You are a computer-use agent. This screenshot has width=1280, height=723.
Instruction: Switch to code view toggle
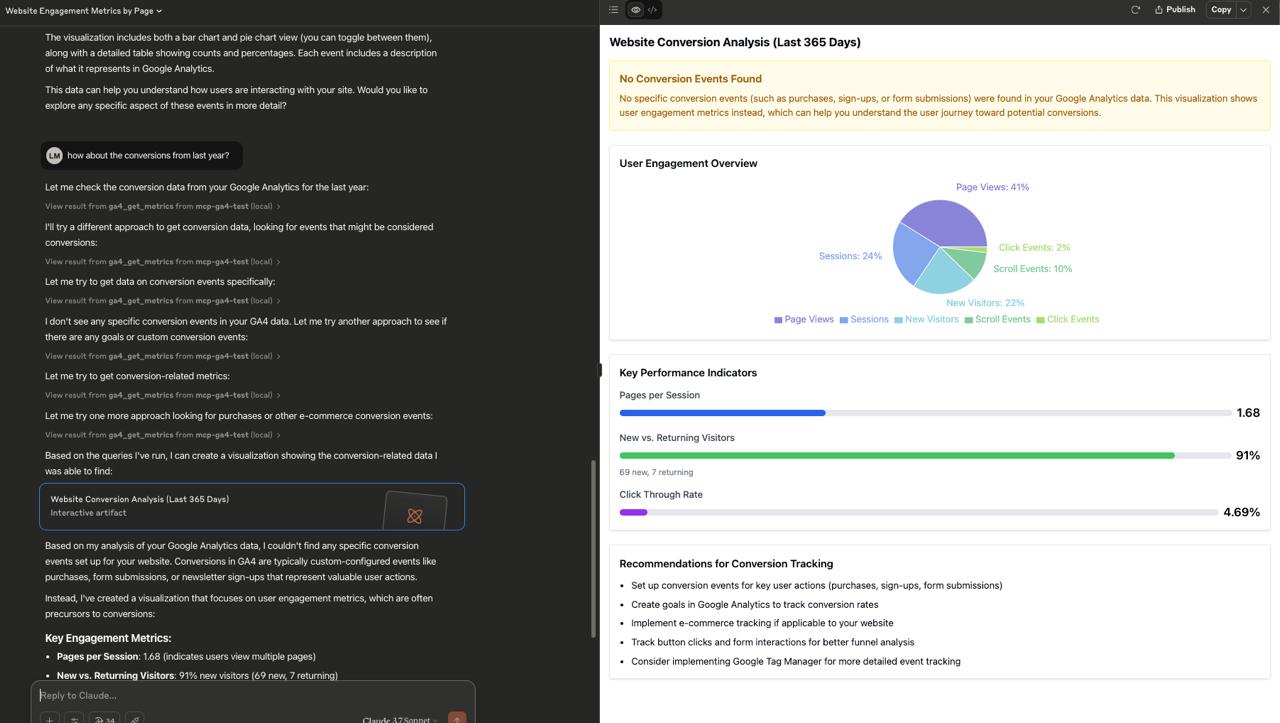click(652, 10)
